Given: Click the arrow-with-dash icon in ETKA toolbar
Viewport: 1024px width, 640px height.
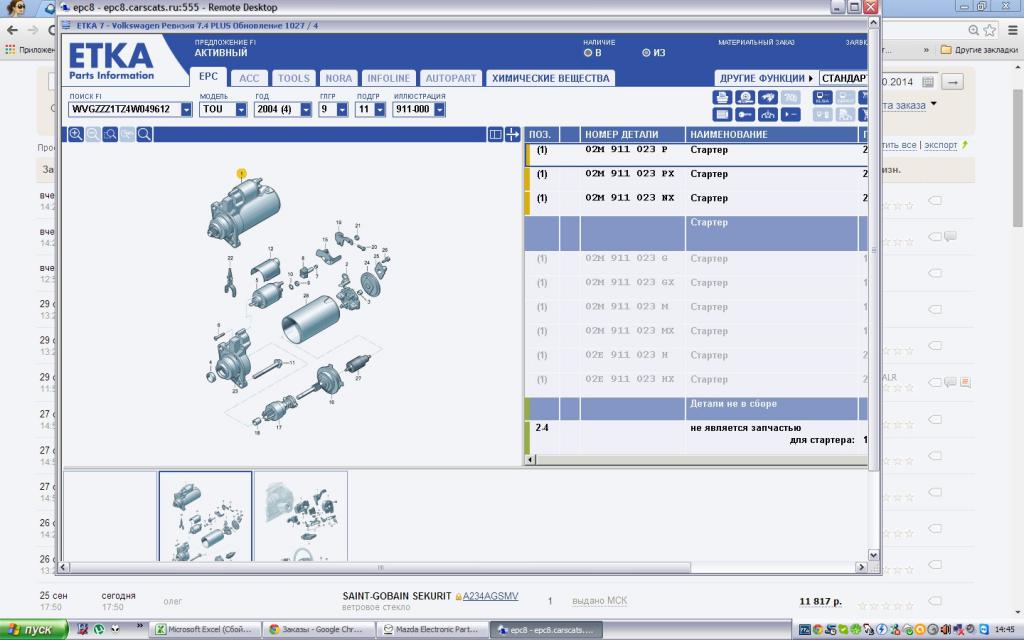Looking at the screenshot, I should coord(790,114).
